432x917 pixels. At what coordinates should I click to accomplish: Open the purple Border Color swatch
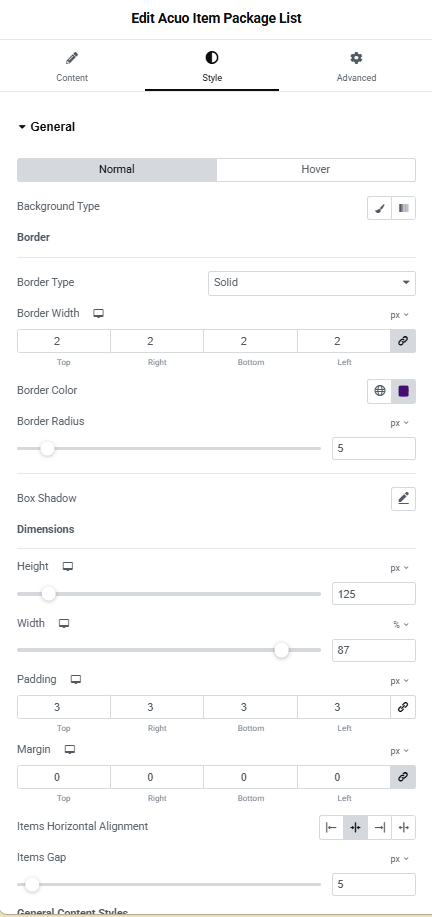point(403,391)
